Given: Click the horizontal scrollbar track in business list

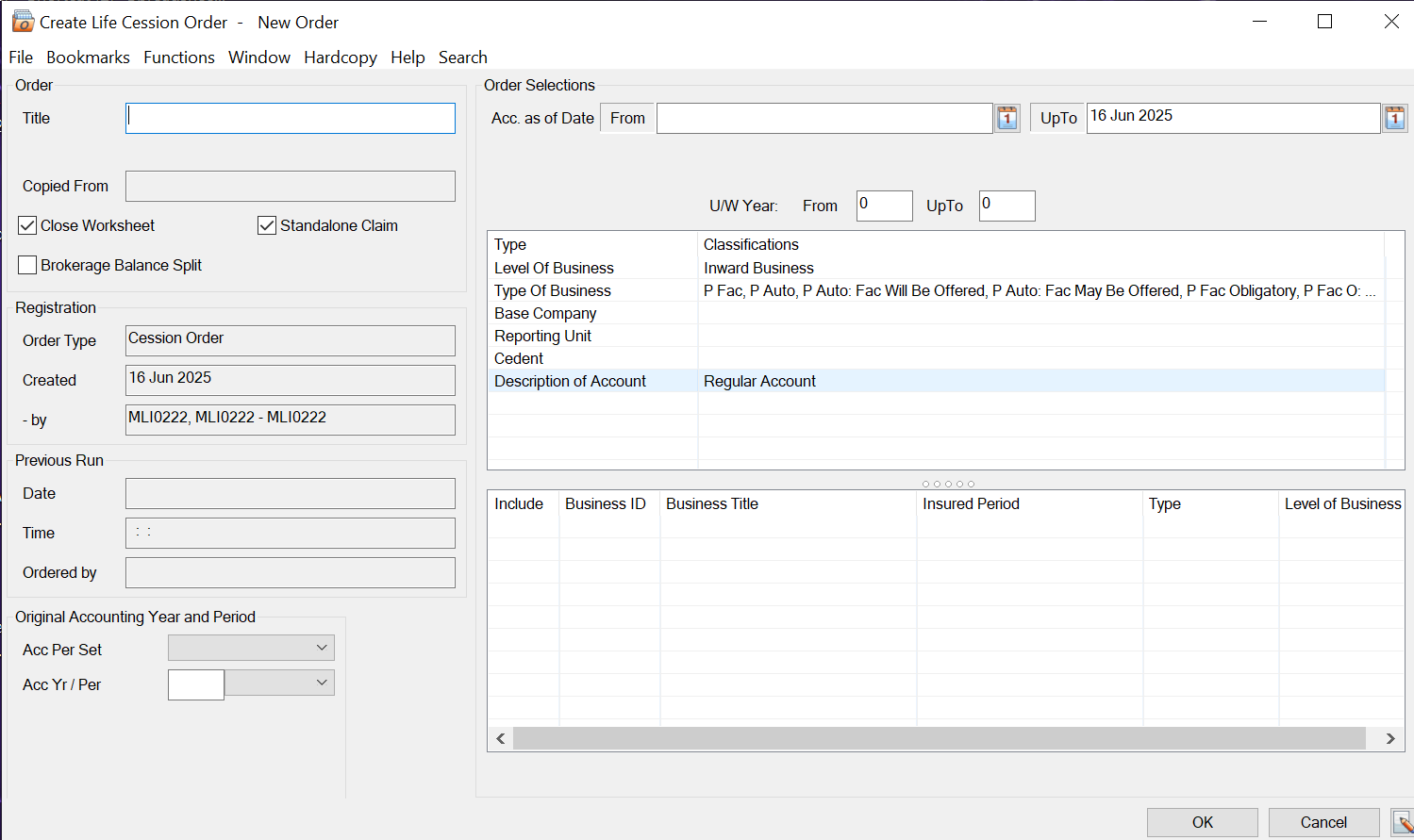Looking at the screenshot, I should 939,738.
